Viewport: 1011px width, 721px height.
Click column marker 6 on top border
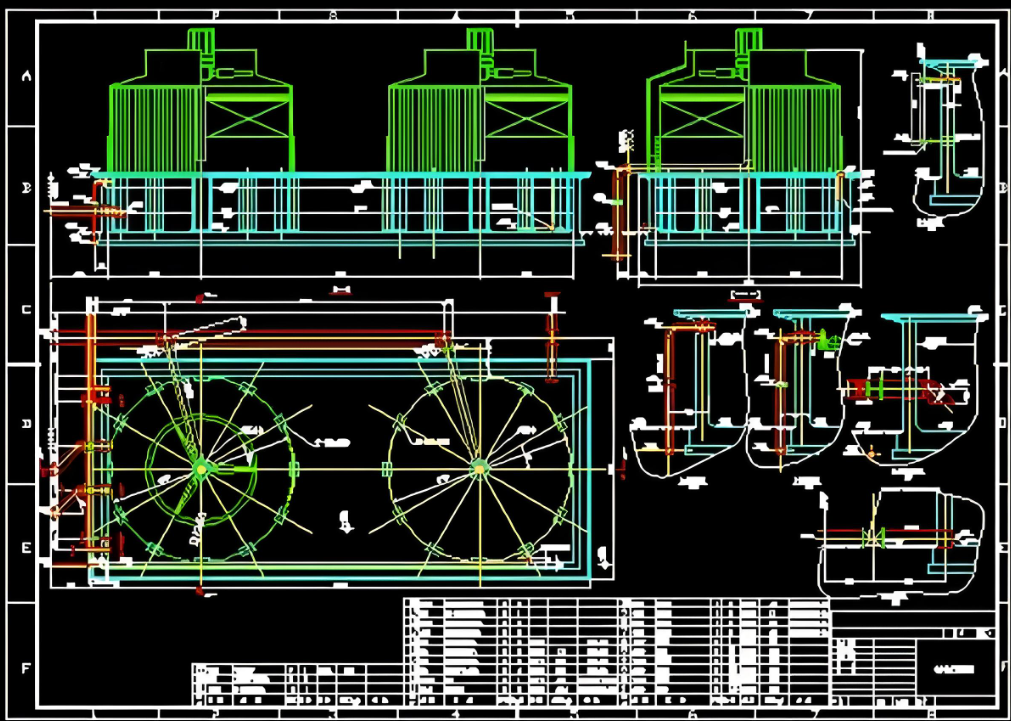point(692,15)
